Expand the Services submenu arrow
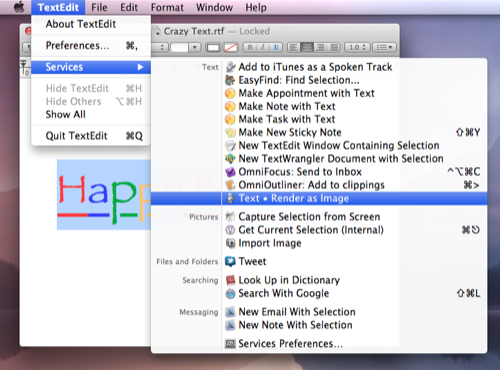The width and height of the screenshot is (500, 370). pos(140,67)
